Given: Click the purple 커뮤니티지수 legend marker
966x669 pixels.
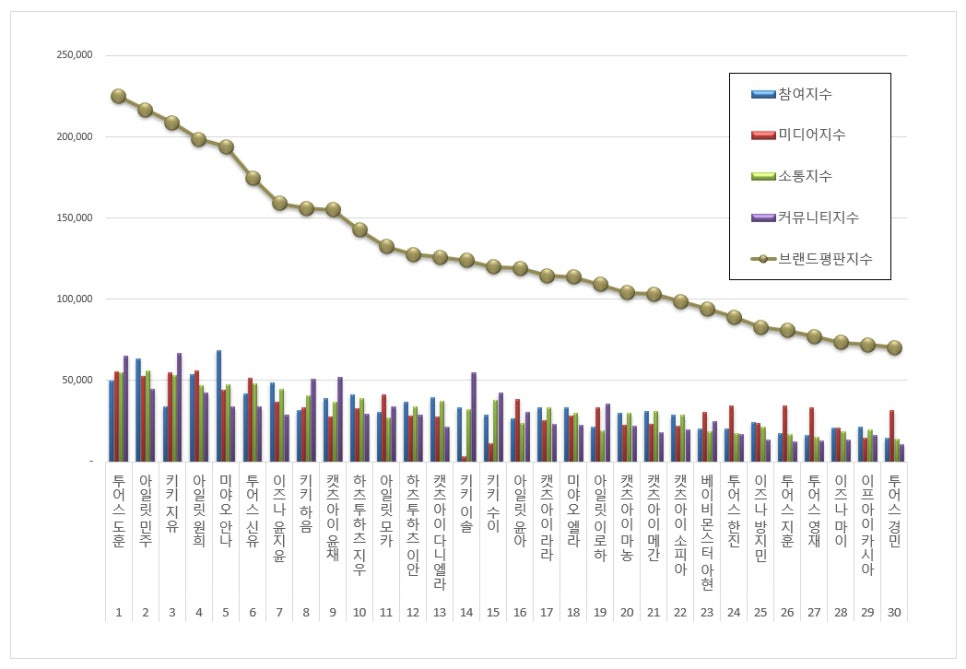Looking at the screenshot, I should (x=763, y=217).
